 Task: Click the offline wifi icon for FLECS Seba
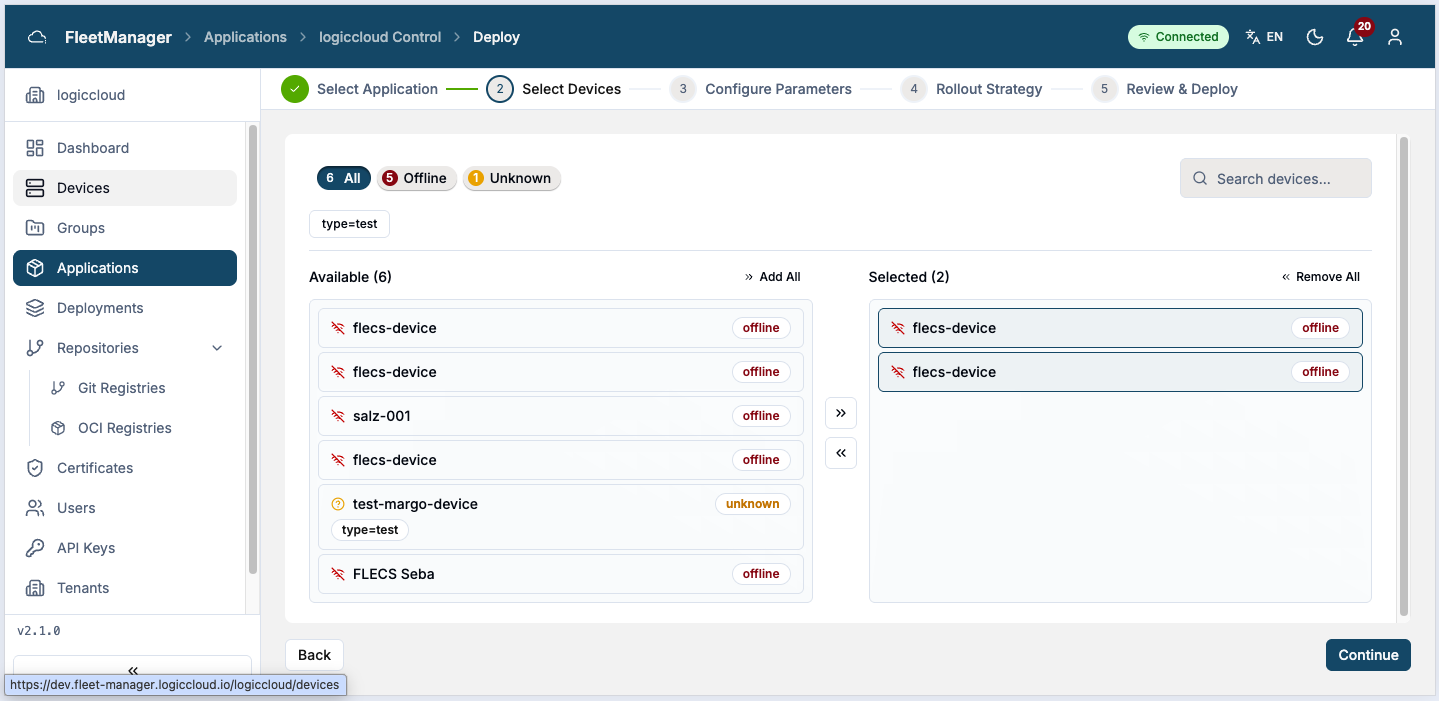coord(338,574)
